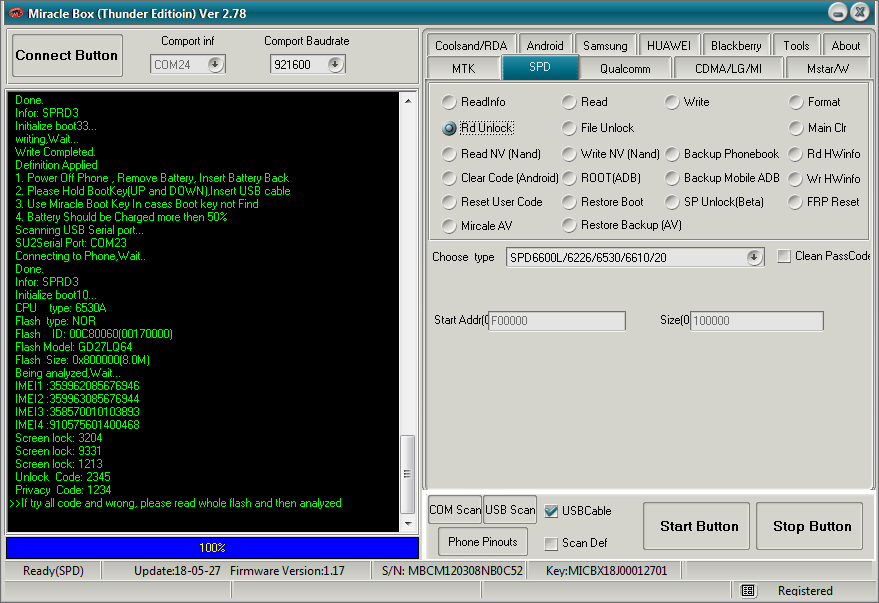Click the Firmware Version:1.17 status text
Viewport: 879px width, 603px height.
(287, 570)
